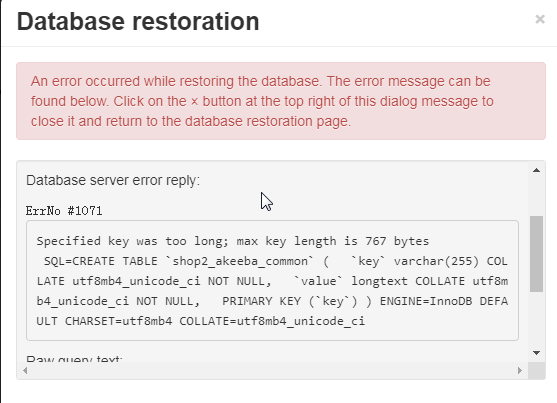Click scrollbar track below the vertical thumb
This screenshot has height=403, width=557.
coord(536,318)
